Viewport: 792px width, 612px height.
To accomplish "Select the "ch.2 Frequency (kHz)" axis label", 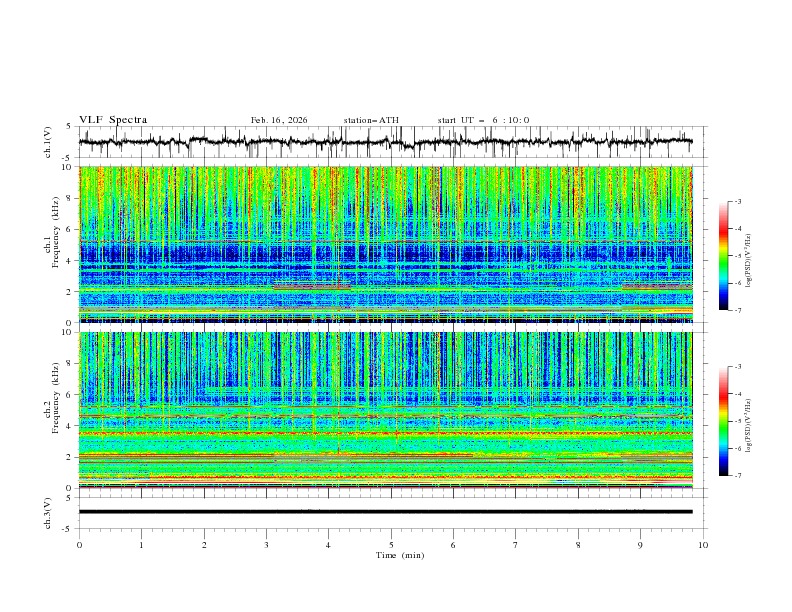I will [52, 398].
